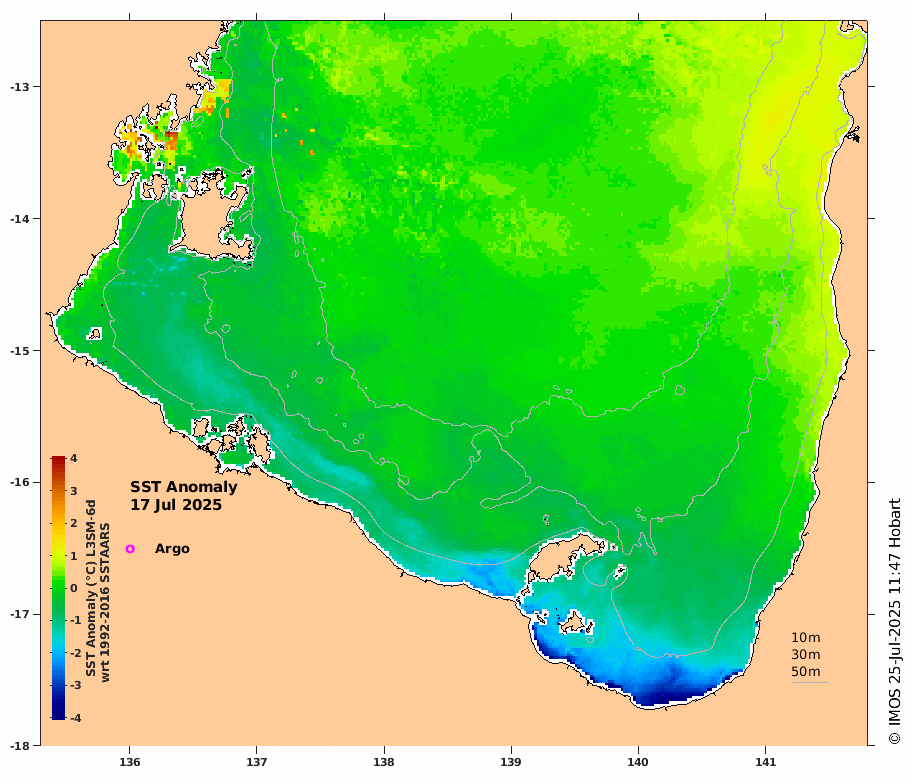Image resolution: width=910 pixels, height=780 pixels.
Task: Click the '141' longitude axis label
Action: [x=765, y=762]
